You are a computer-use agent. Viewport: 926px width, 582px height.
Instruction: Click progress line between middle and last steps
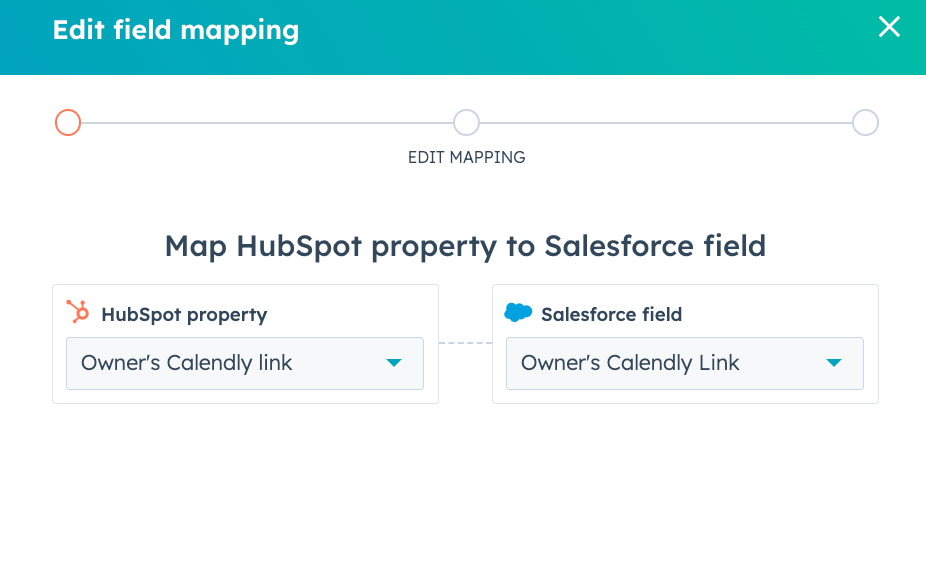coord(665,123)
